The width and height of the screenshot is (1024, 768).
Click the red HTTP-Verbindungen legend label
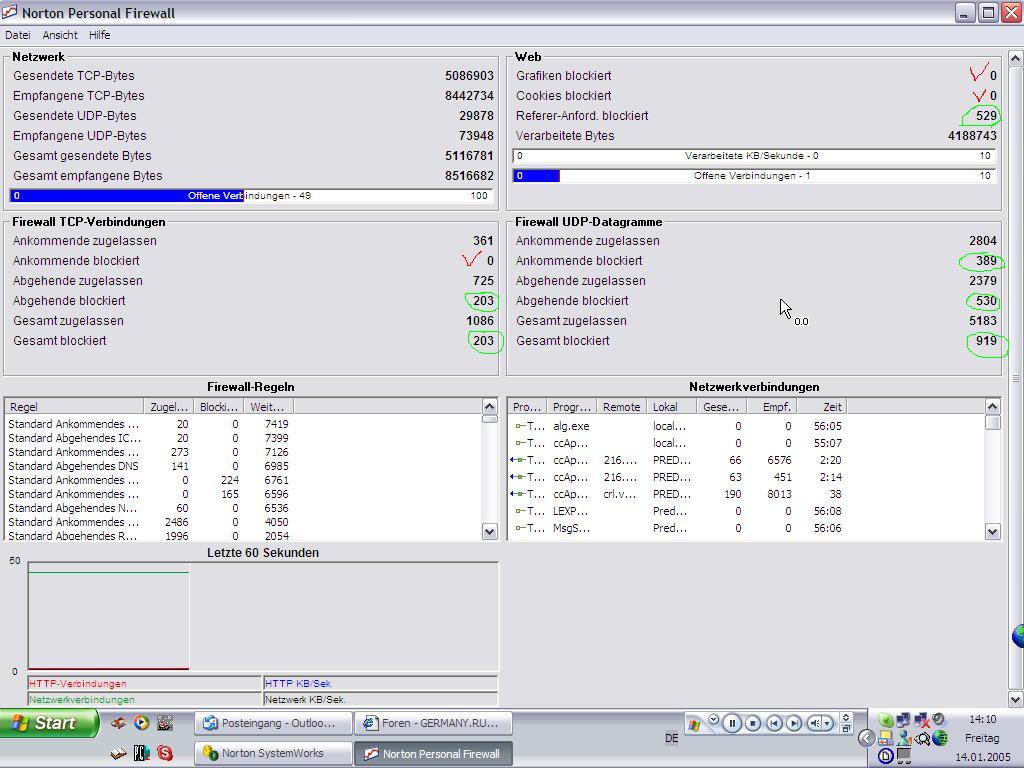click(x=78, y=684)
